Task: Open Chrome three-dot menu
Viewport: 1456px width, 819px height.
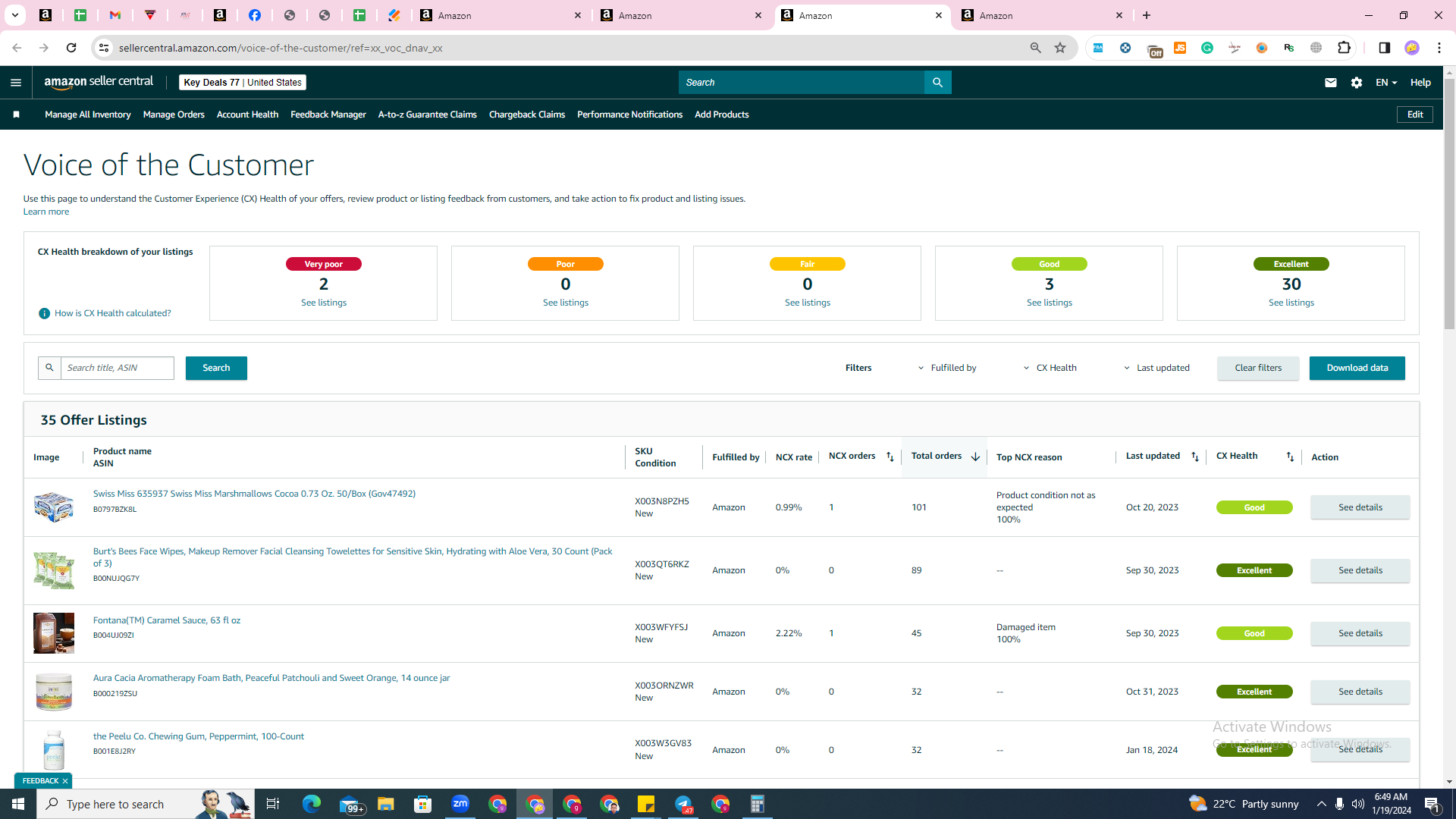Action: 1439,48
